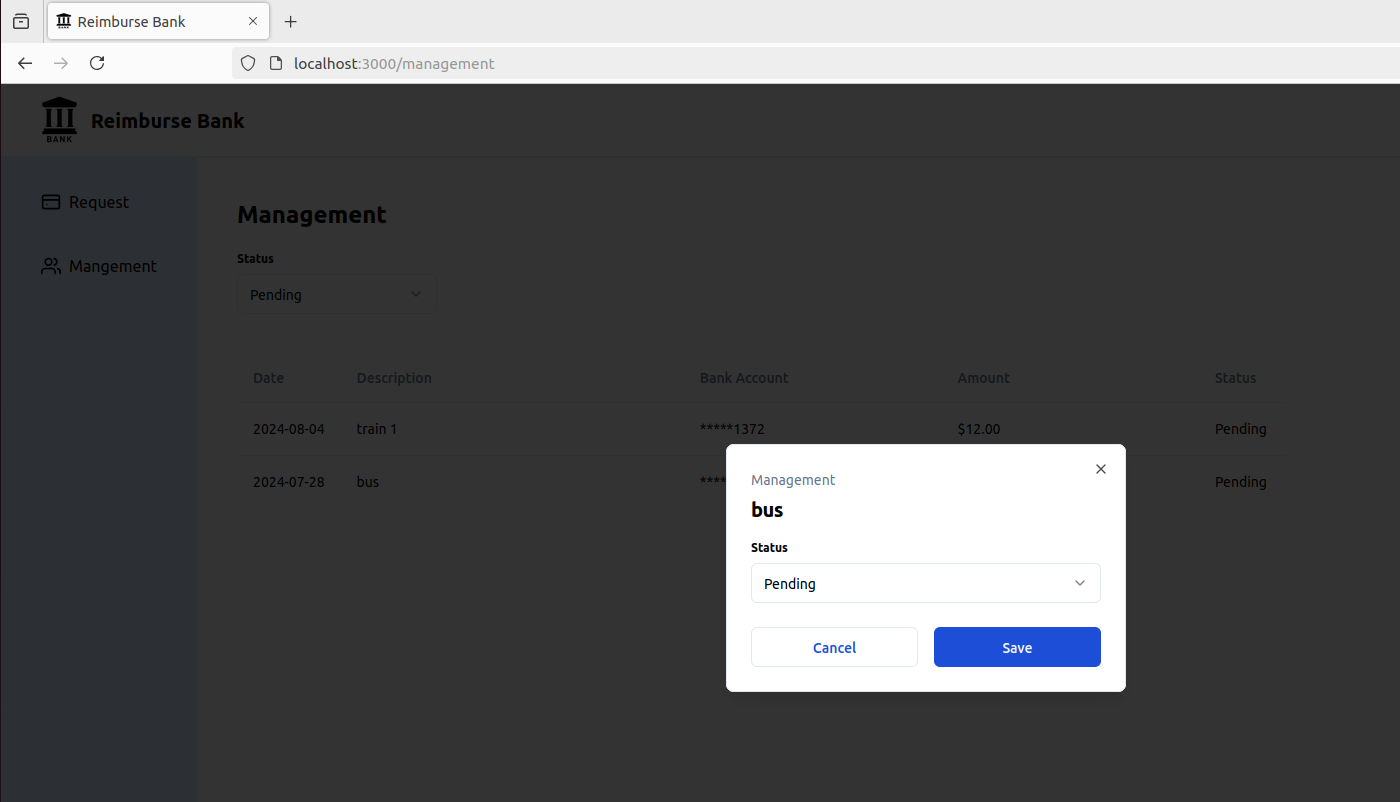Open the Status dropdown in the dialog
This screenshot has height=802, width=1400.
pyautogui.click(x=925, y=583)
